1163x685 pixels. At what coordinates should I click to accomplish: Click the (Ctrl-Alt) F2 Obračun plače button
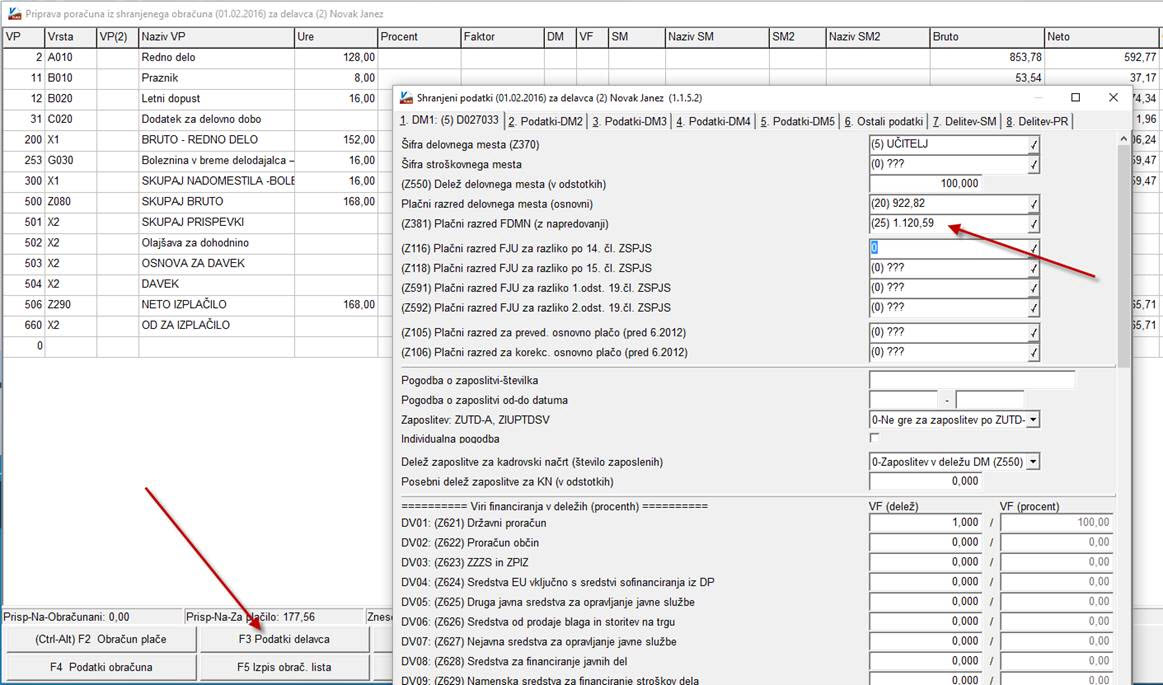pos(101,639)
